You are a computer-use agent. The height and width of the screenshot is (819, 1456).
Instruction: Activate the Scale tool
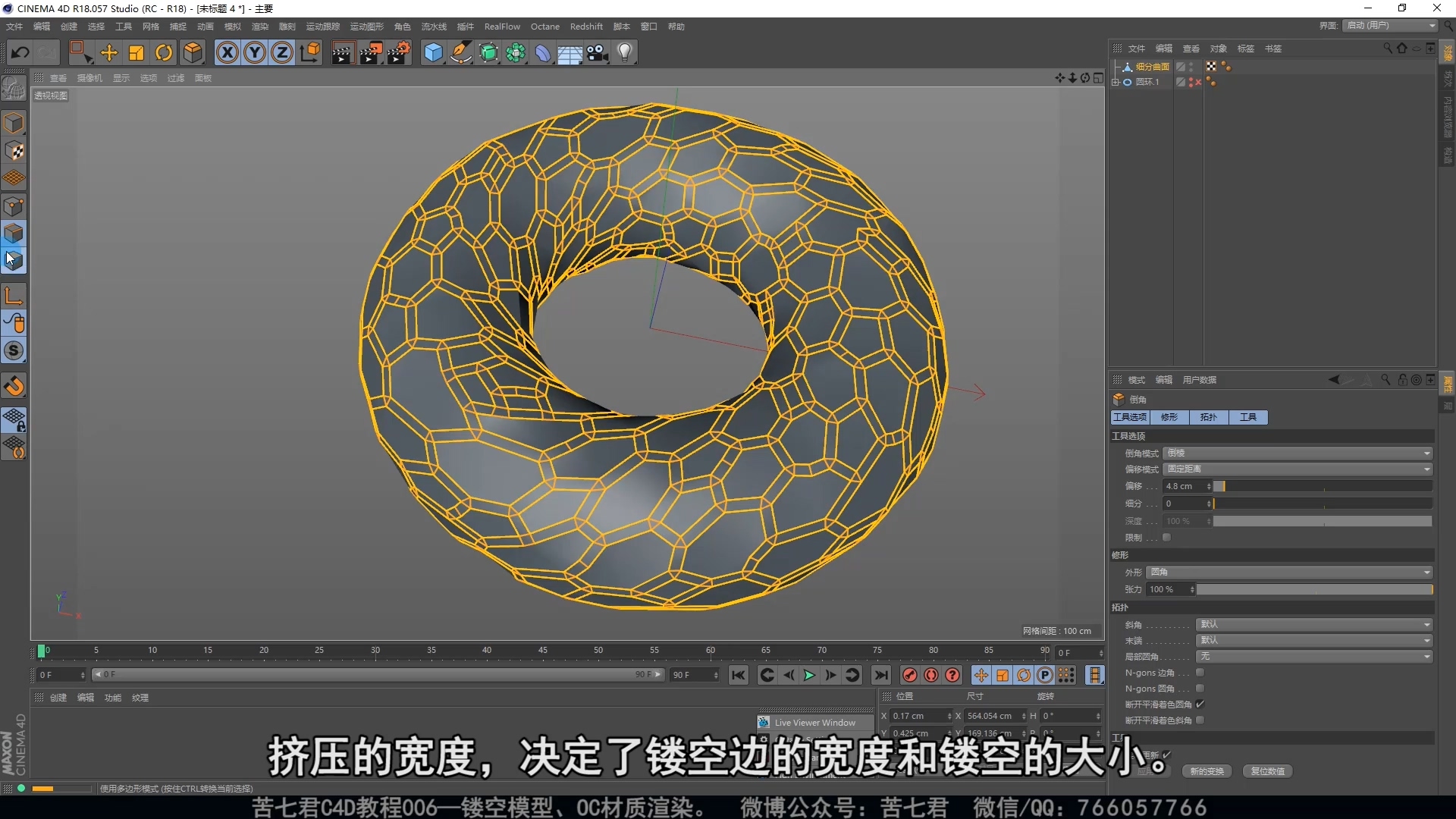(x=136, y=52)
